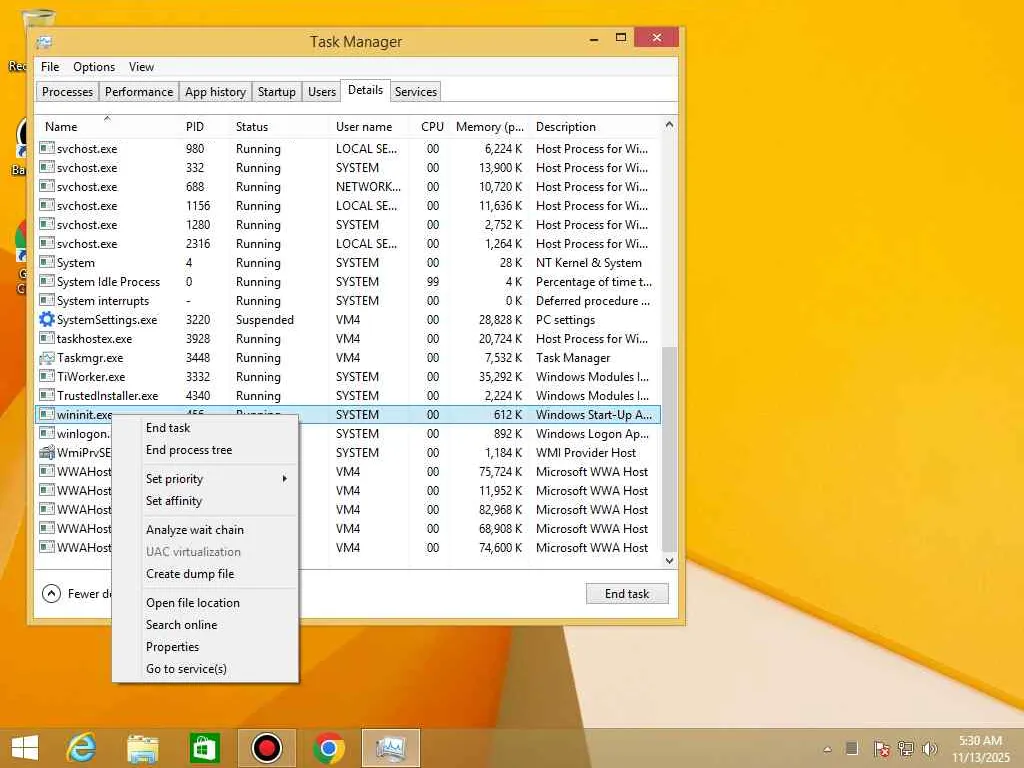Viewport: 1024px width, 768px height.
Task: Click the System Idle Process icon
Action: coord(46,281)
